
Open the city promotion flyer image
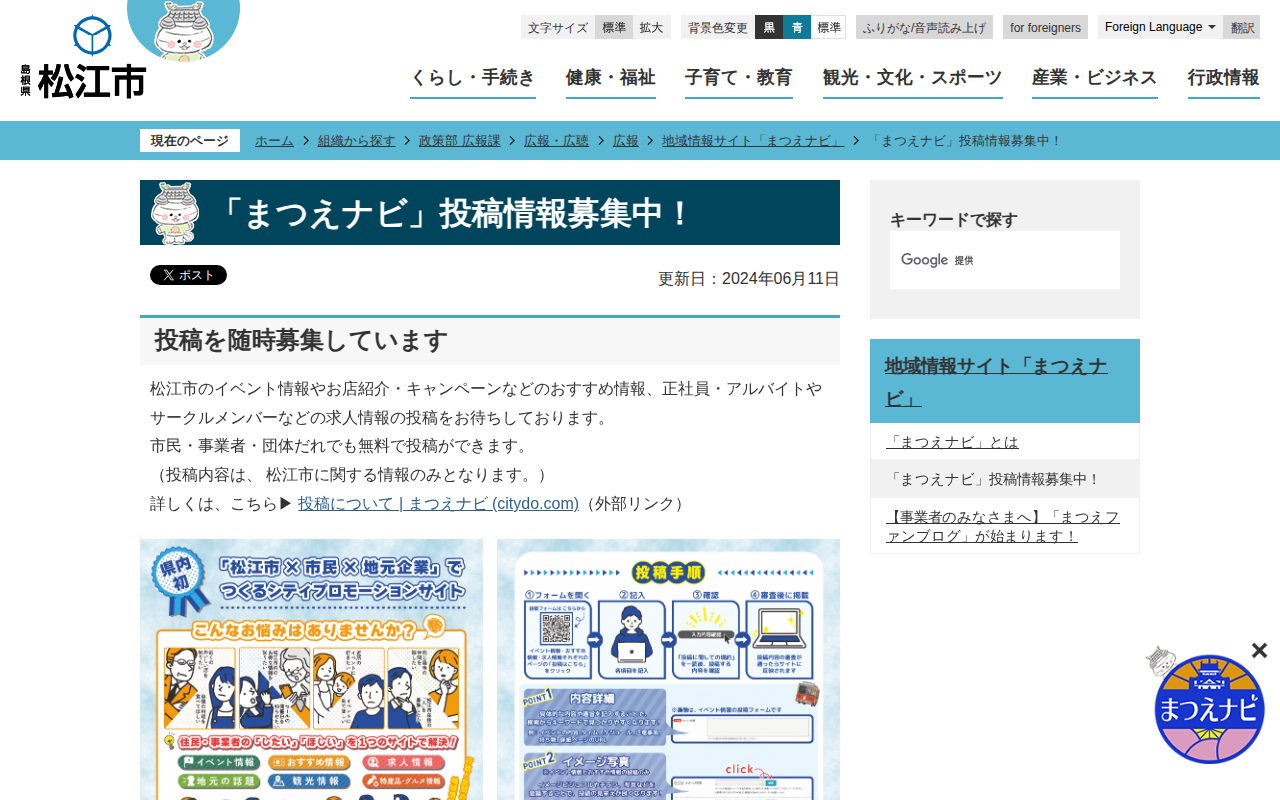311,670
